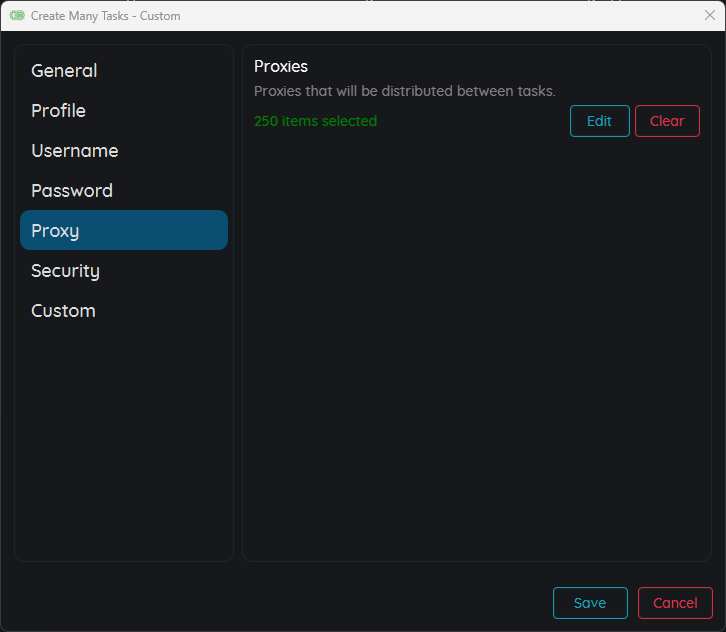Click the proxies description text
Viewport: 726px width, 632px height.
coord(404,92)
